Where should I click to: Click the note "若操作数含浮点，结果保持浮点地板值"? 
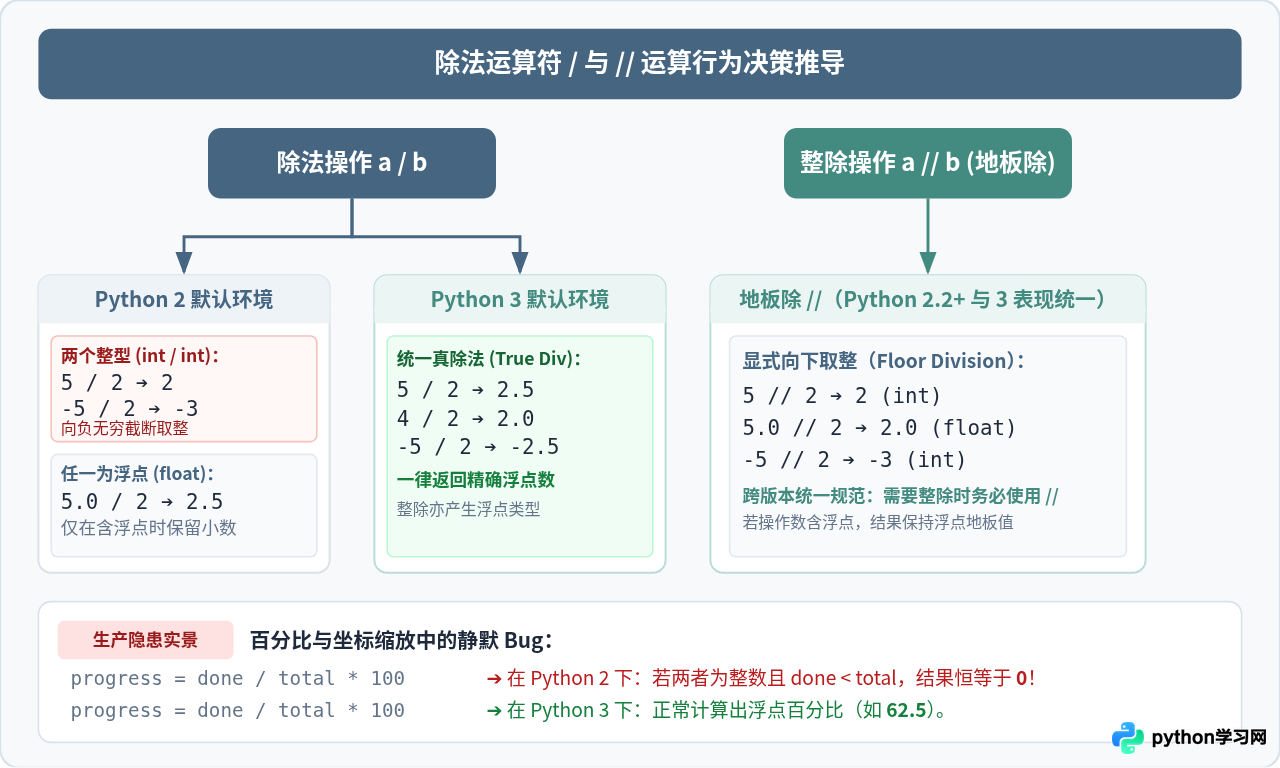878,522
